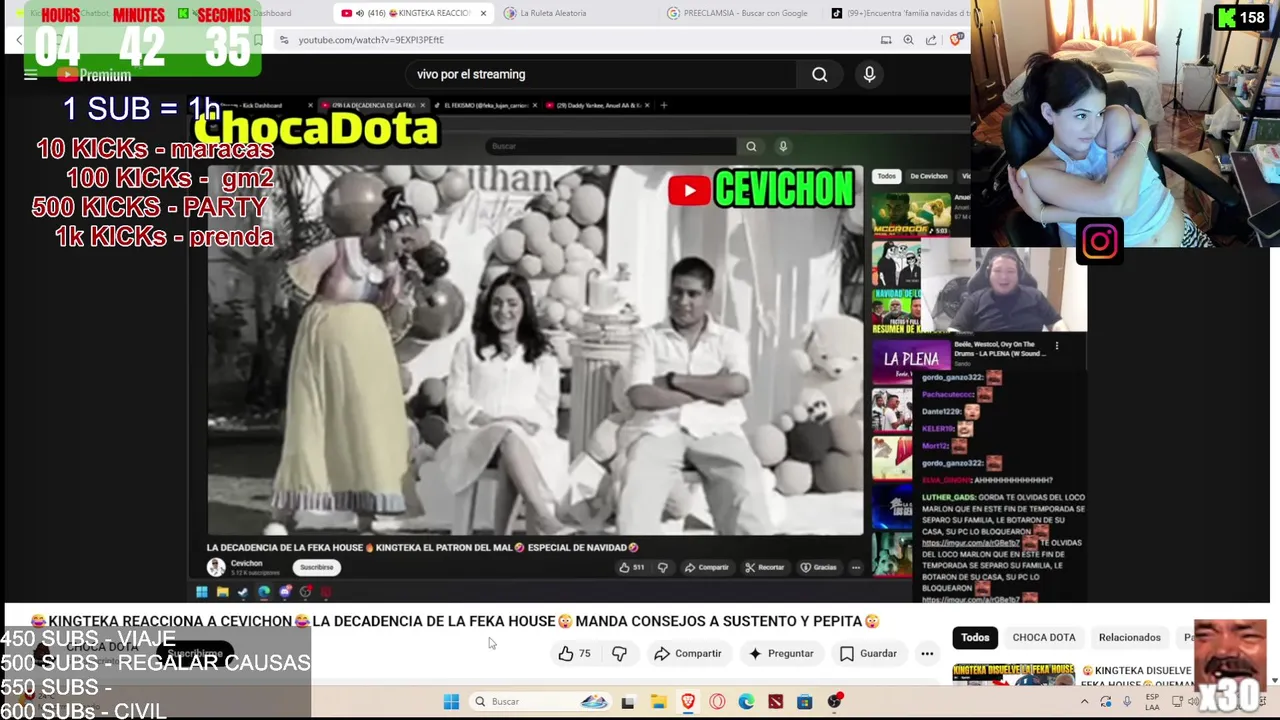Click the search magnifier button
This screenshot has height=720, width=1280.
pos(820,74)
